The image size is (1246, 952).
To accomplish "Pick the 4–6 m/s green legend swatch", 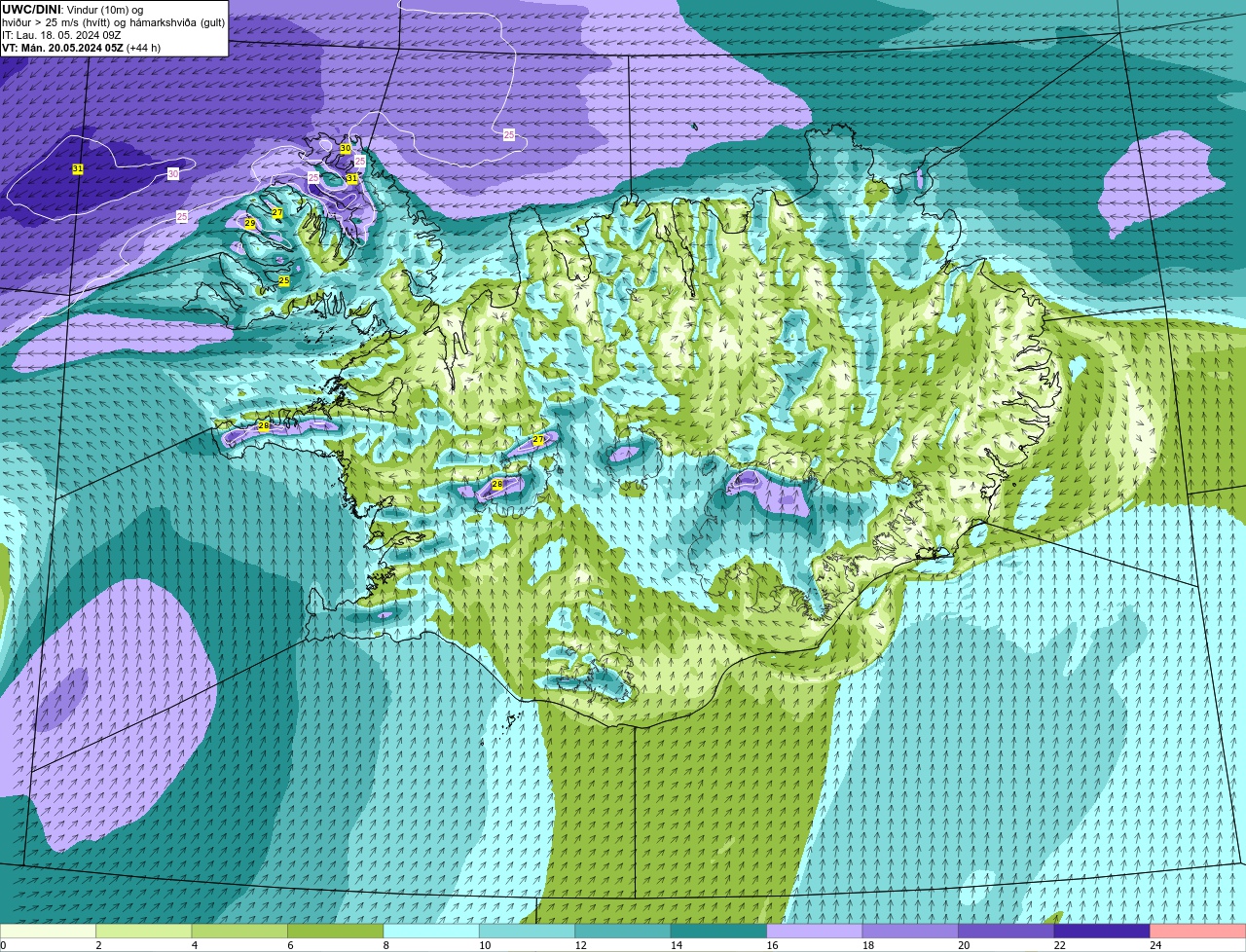I will tap(239, 932).
